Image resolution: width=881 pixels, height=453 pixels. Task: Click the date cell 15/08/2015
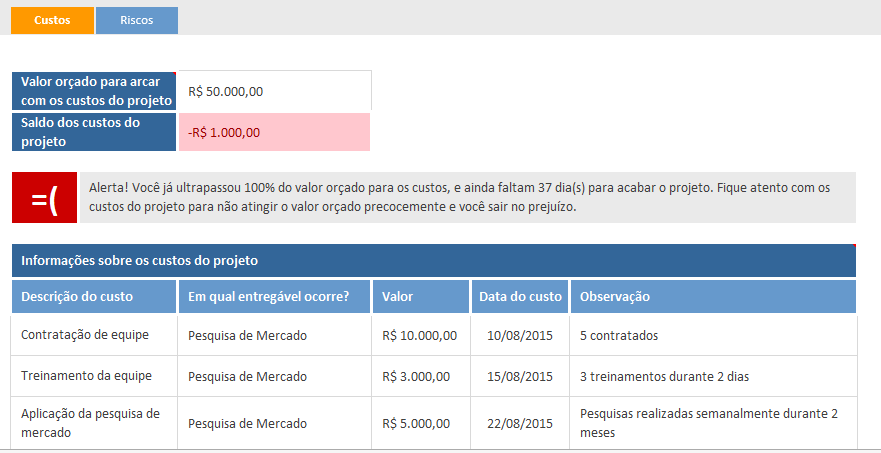coord(520,377)
